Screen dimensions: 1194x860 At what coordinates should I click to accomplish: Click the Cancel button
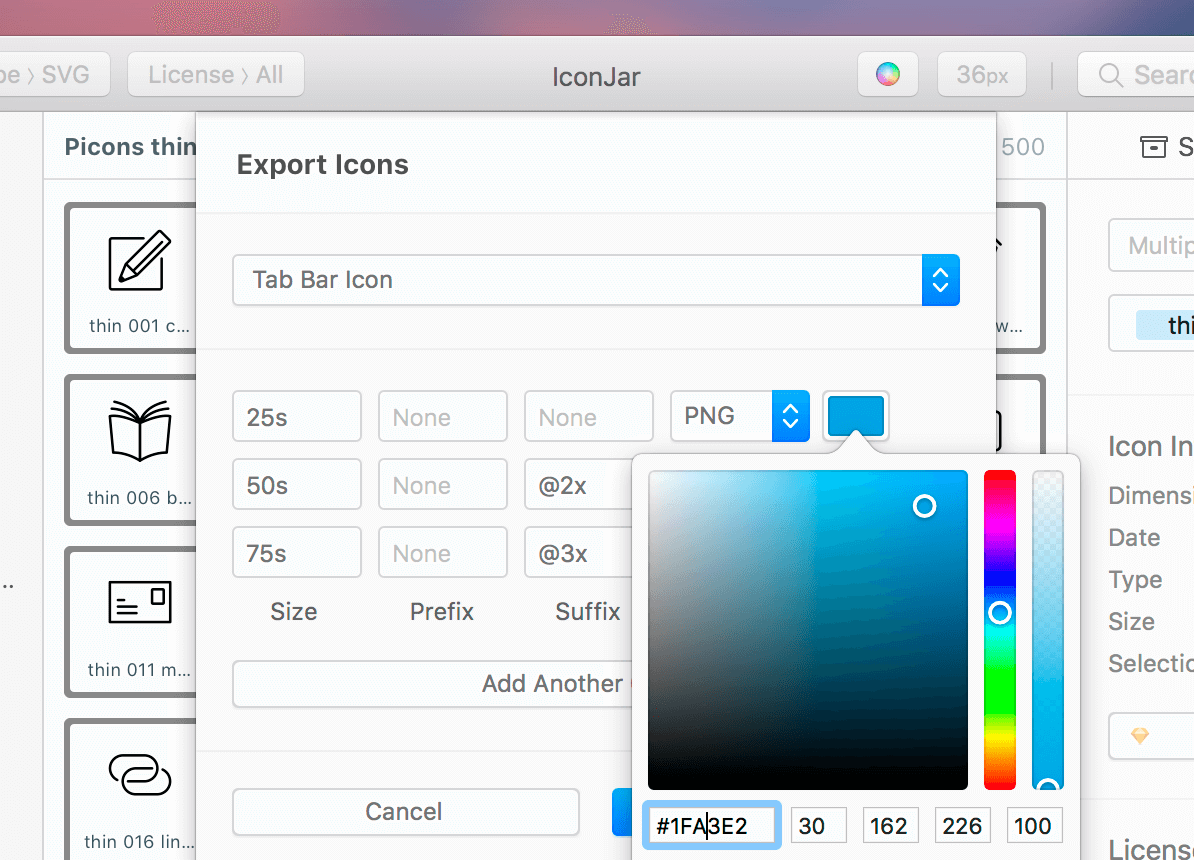(x=405, y=811)
